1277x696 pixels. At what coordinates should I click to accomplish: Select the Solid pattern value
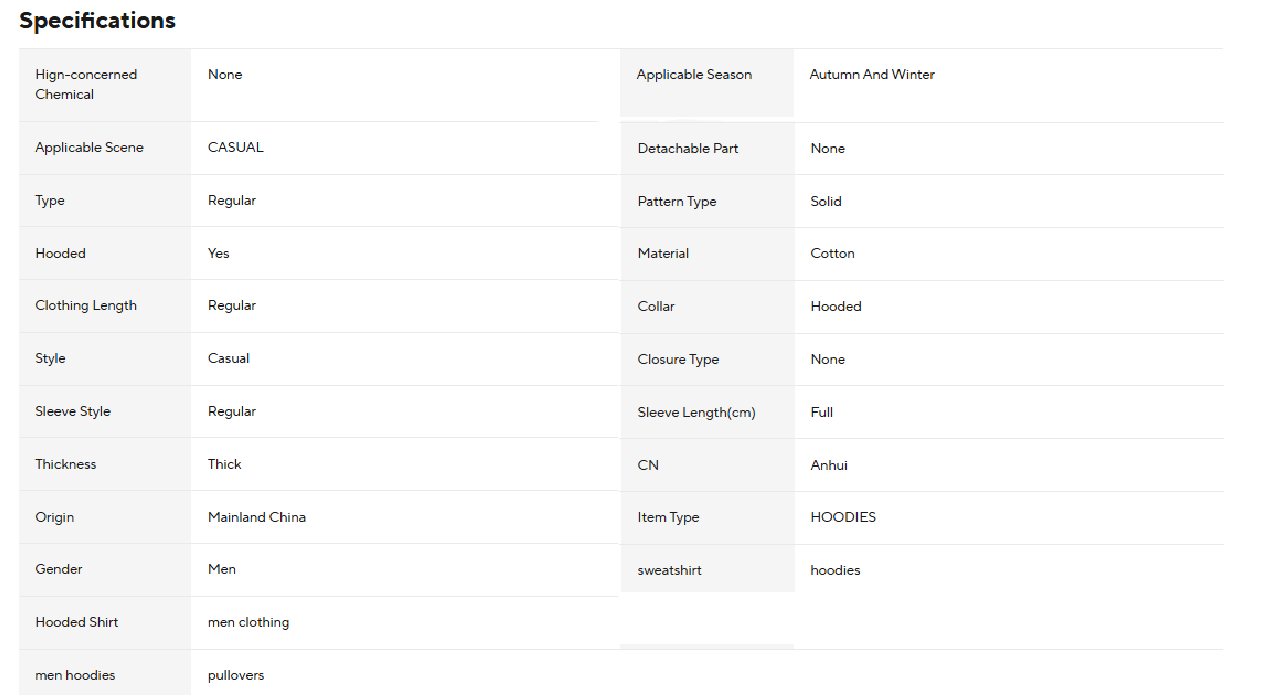tap(826, 202)
